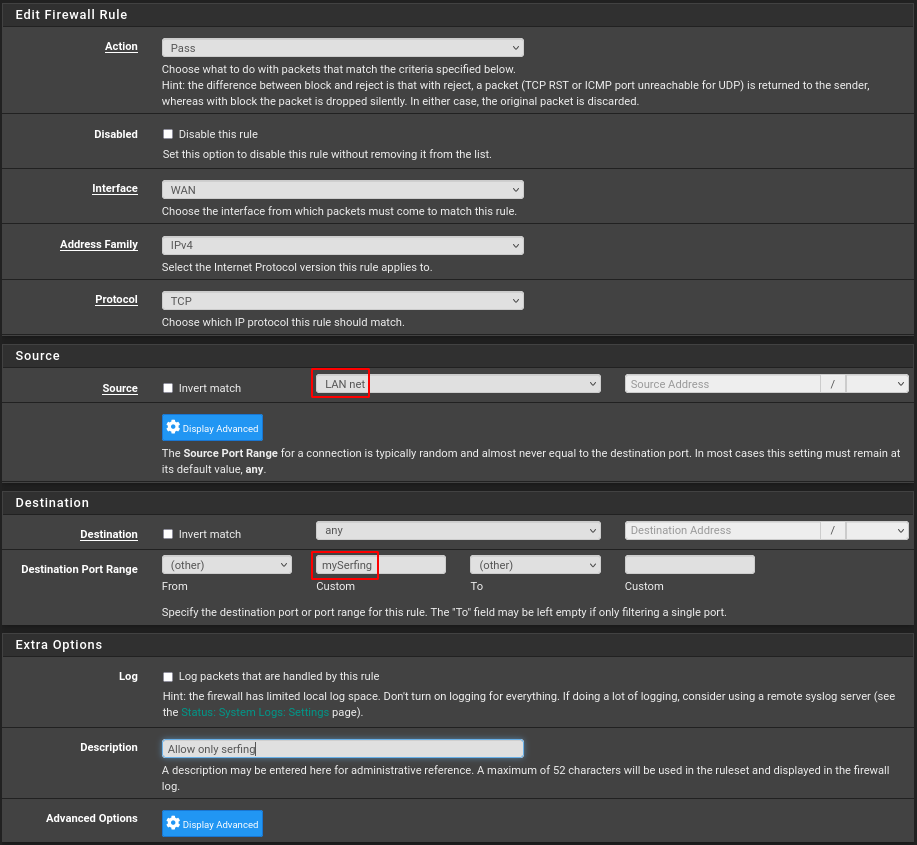This screenshot has height=845, width=917.
Task: Click the Destination Address input field
Action: [721, 531]
